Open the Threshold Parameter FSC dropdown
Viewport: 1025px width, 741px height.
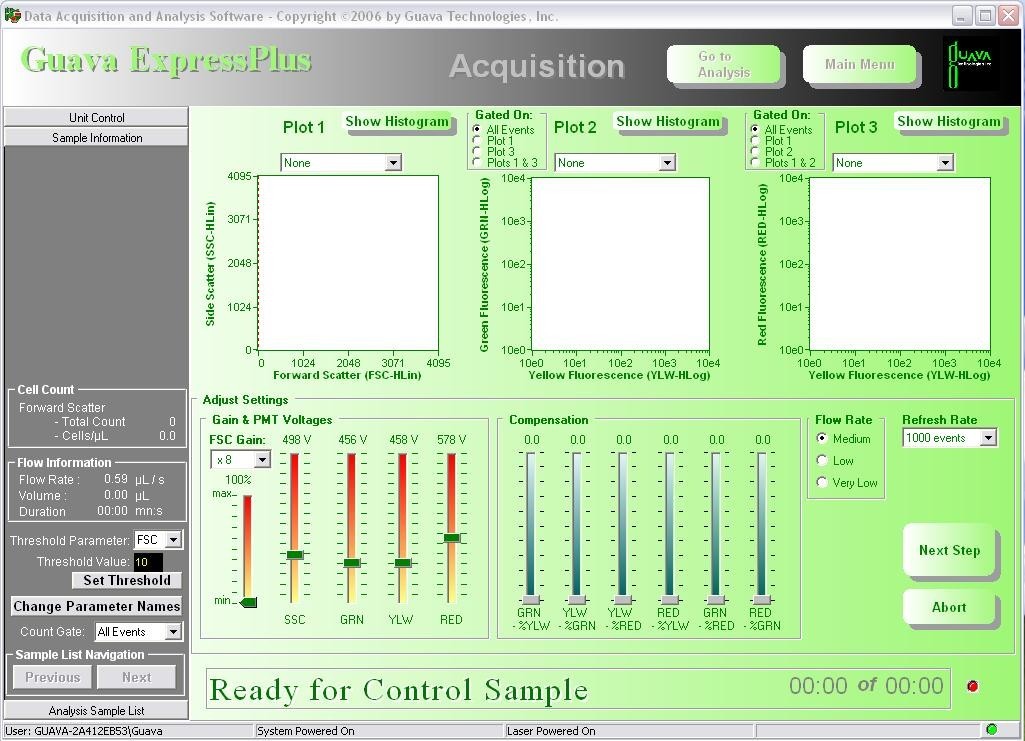click(x=158, y=540)
